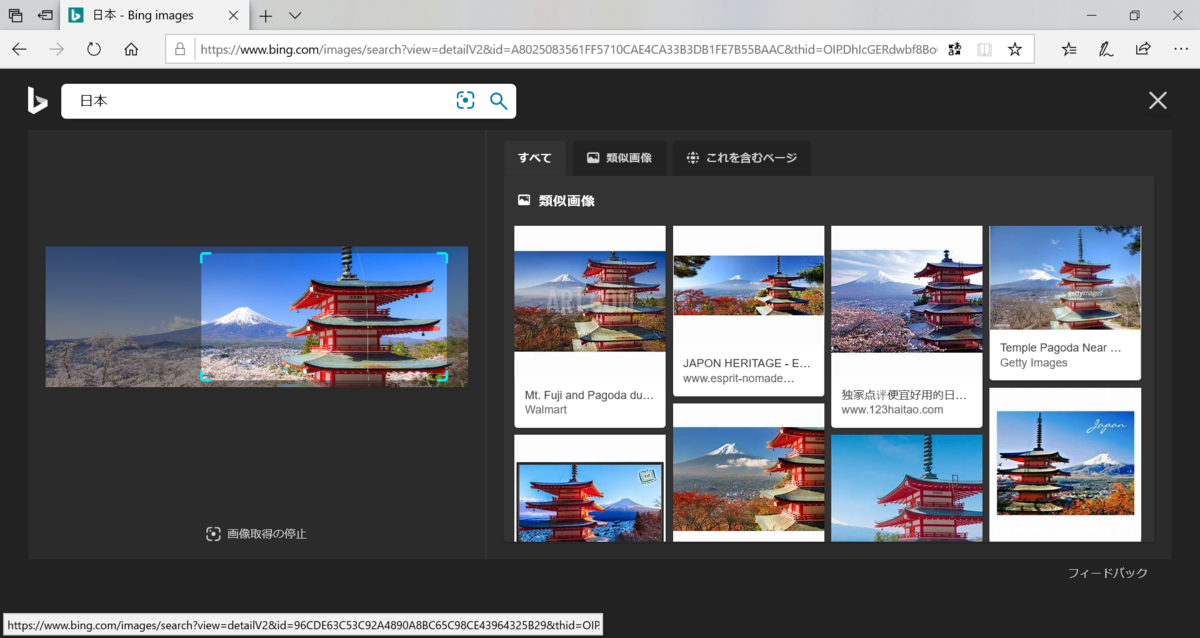Select the 日本 - Bing images browser tab
This screenshot has width=1200, height=638.
coord(153,16)
